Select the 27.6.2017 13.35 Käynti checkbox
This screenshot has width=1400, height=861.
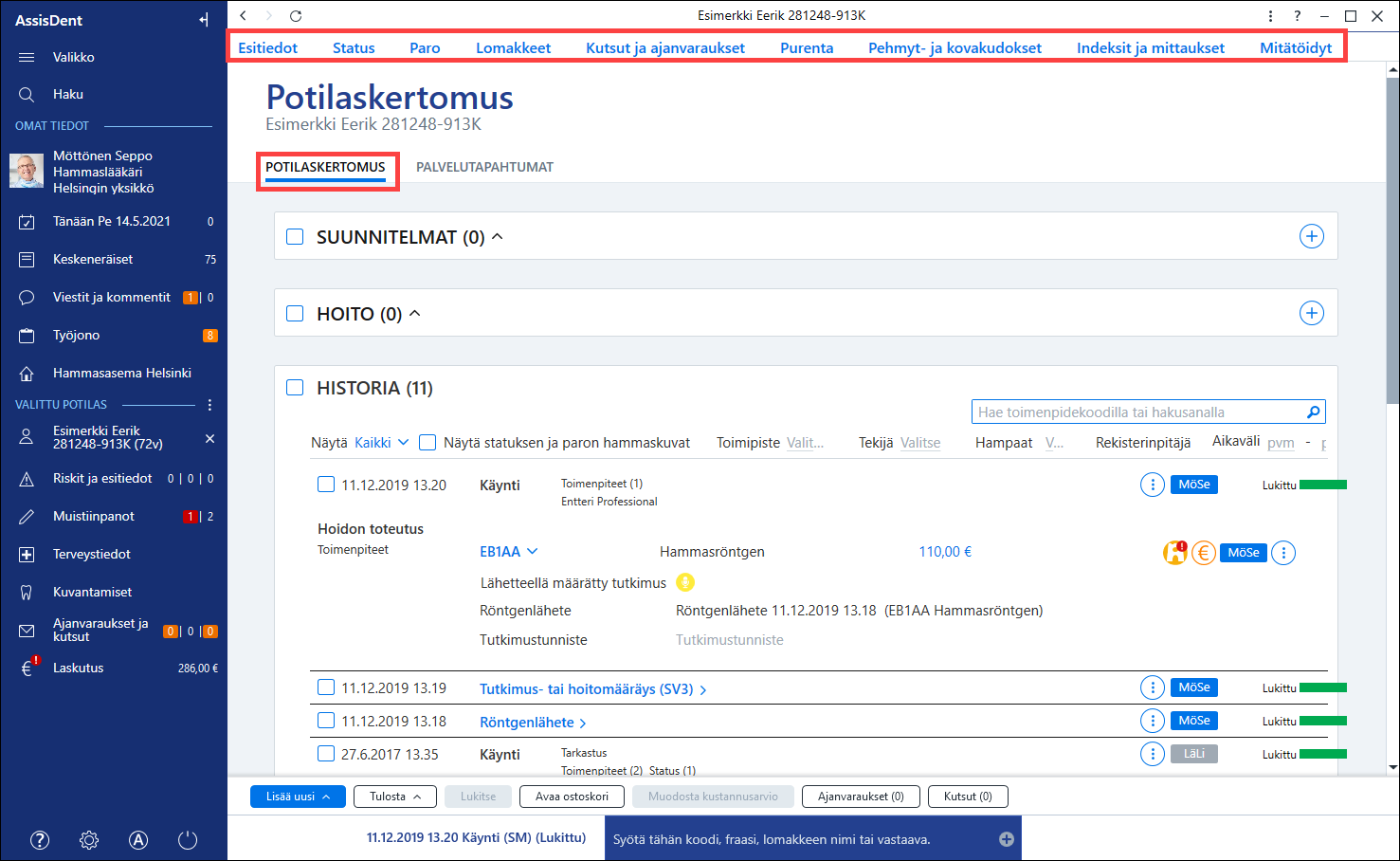point(326,754)
